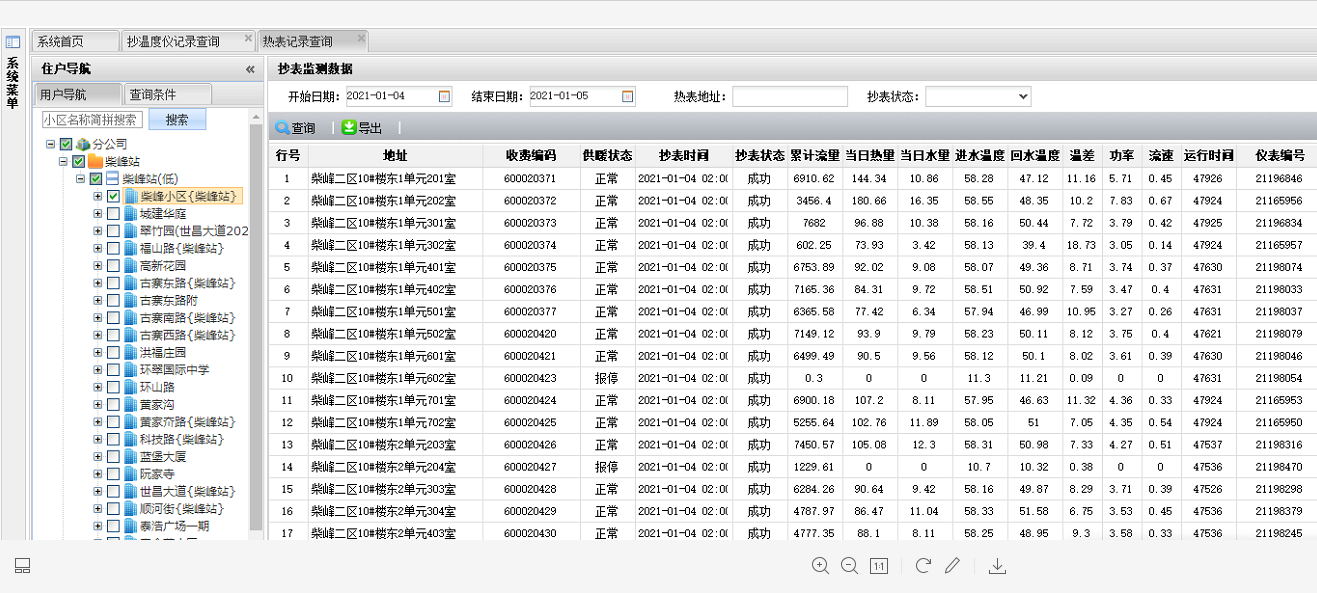The image size is (1317, 593).
Task: Click billing code cell 600020427
Action: [x=530, y=466]
